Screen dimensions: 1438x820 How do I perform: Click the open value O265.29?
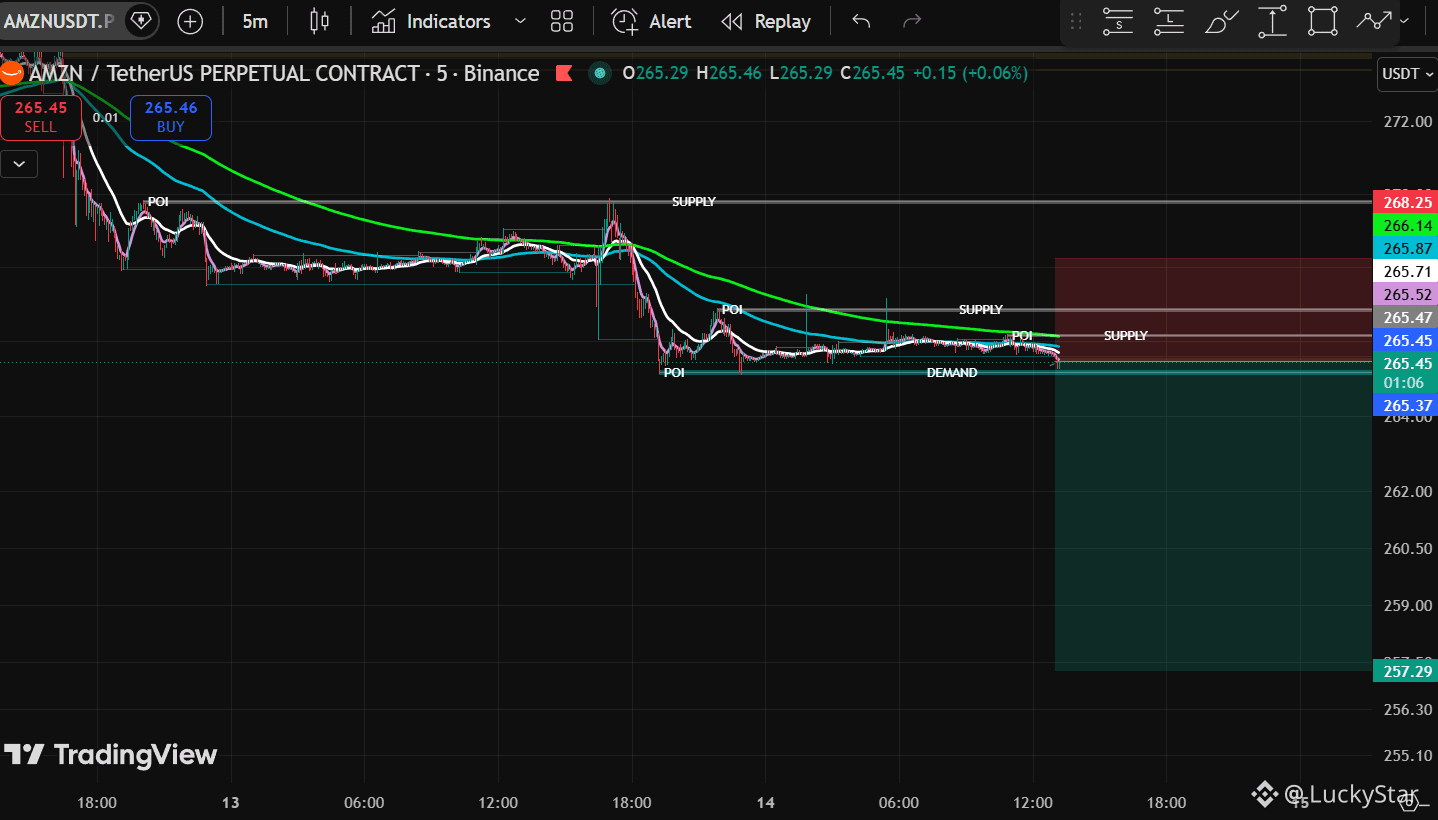(x=655, y=73)
